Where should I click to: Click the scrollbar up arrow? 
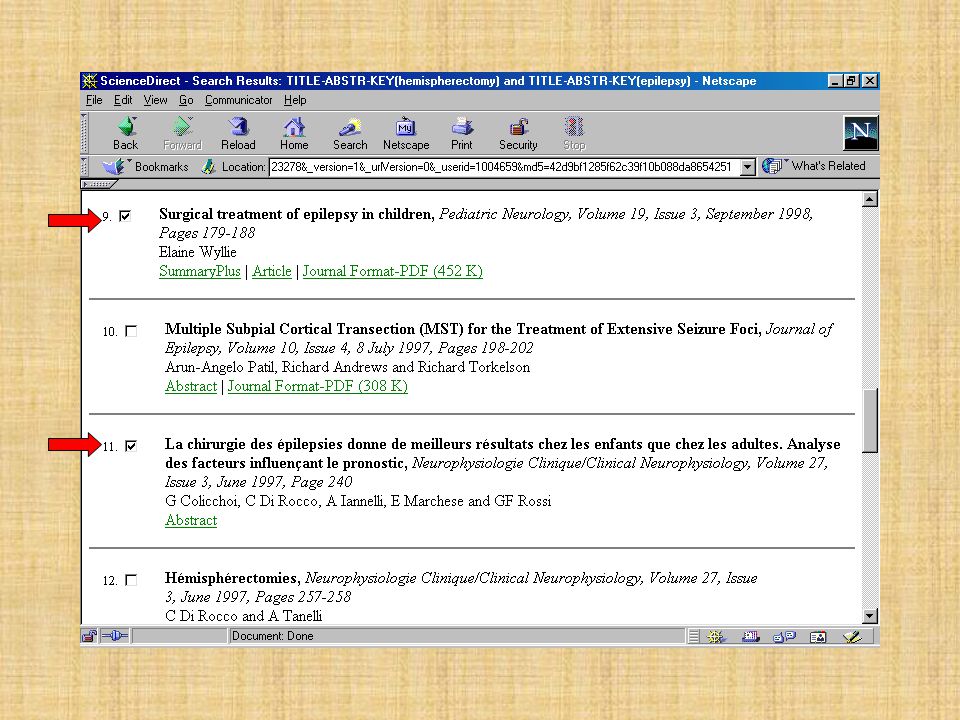(x=869, y=199)
